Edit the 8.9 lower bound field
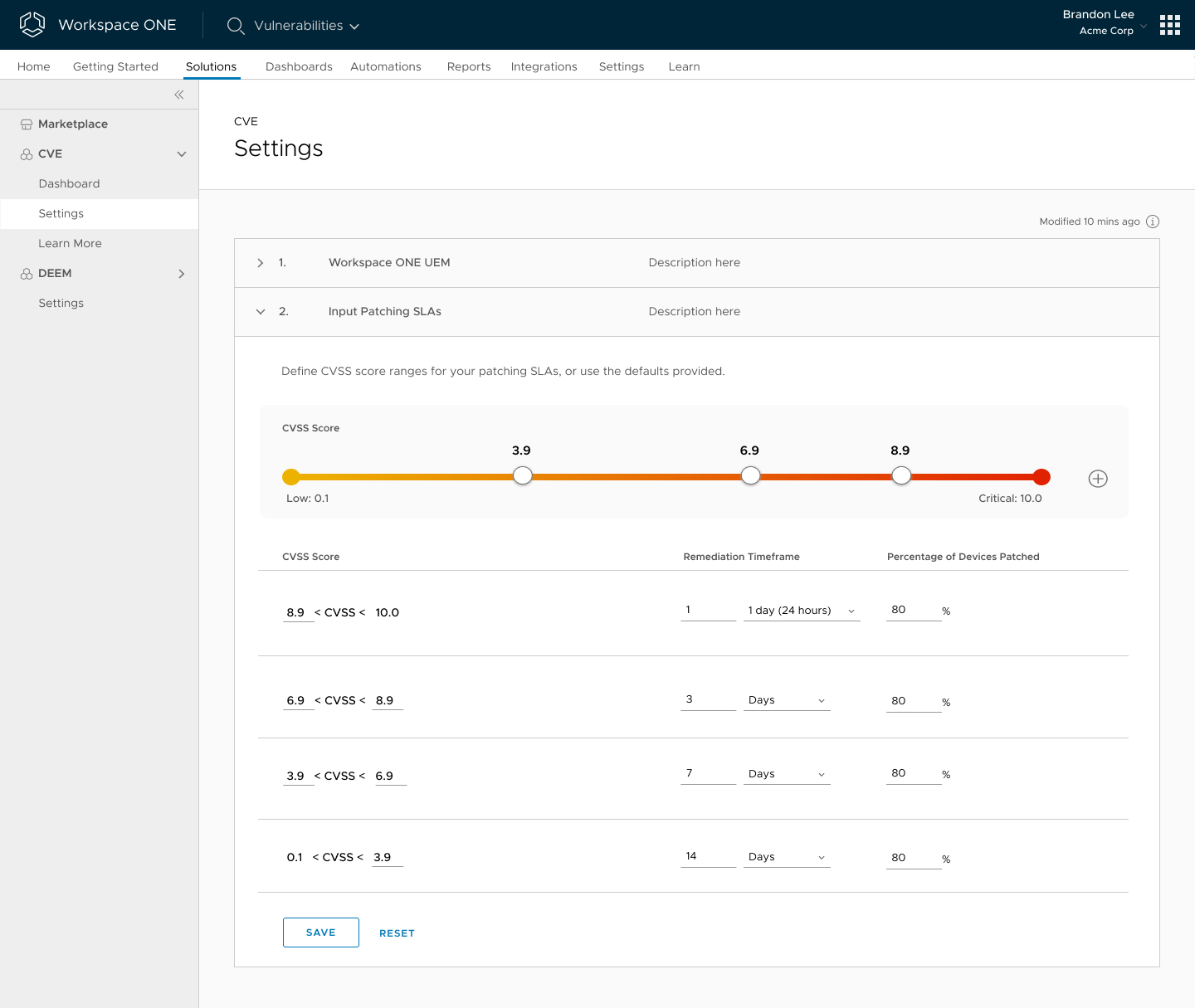The image size is (1195, 1008). [299, 613]
